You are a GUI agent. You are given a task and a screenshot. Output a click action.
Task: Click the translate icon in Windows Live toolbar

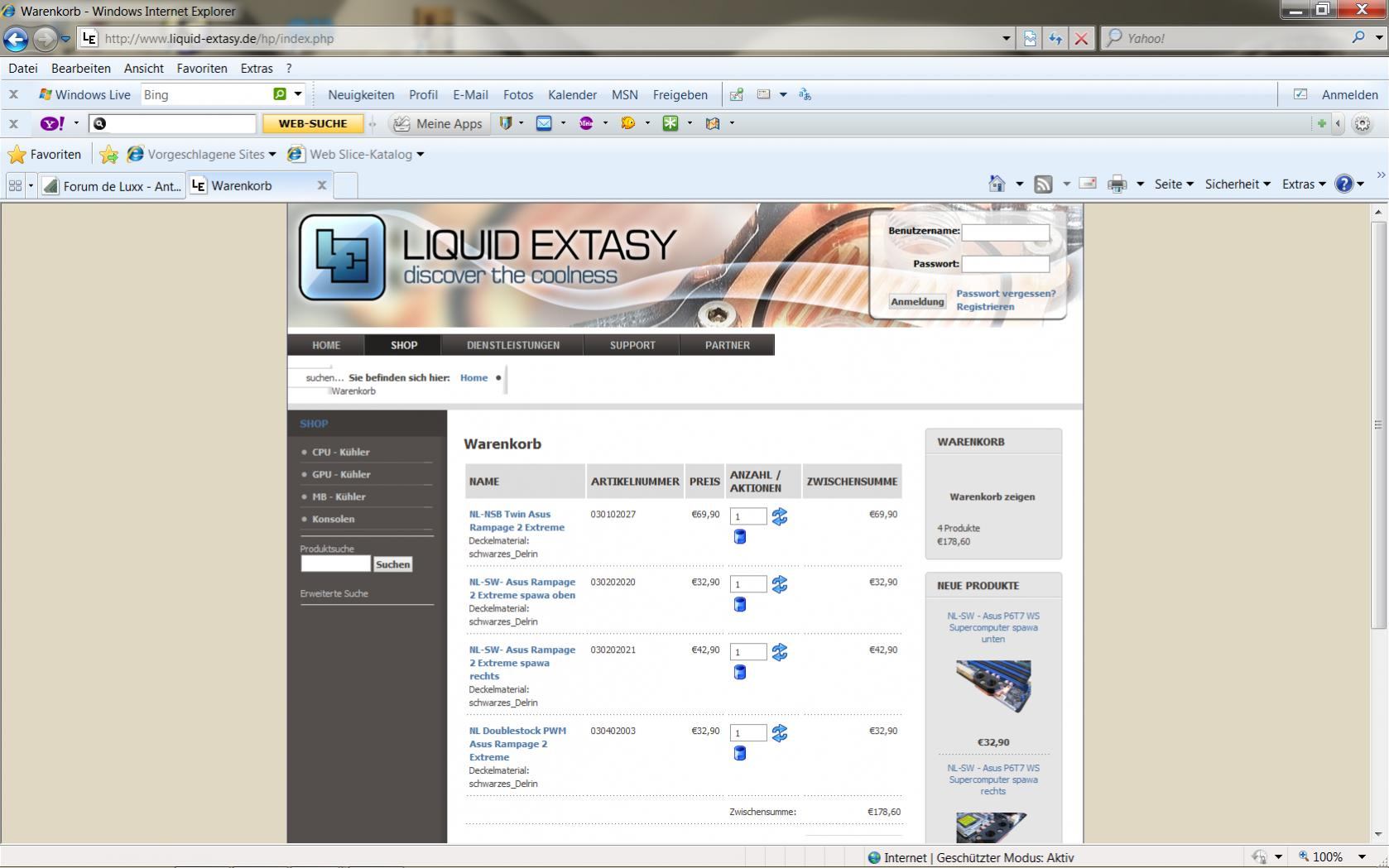(x=805, y=94)
